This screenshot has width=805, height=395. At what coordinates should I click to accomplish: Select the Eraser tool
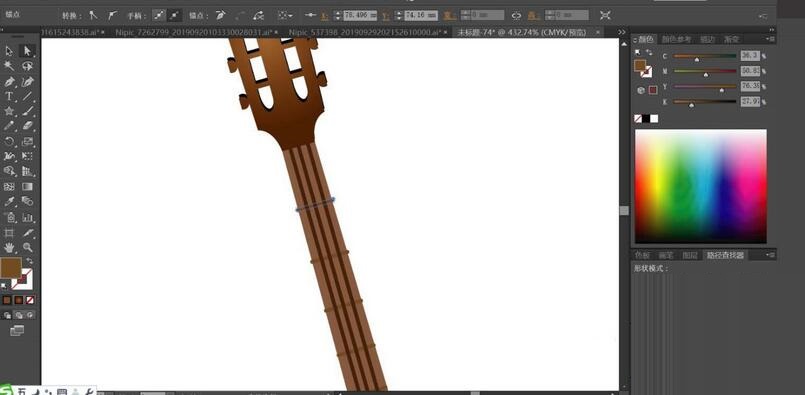[28, 126]
